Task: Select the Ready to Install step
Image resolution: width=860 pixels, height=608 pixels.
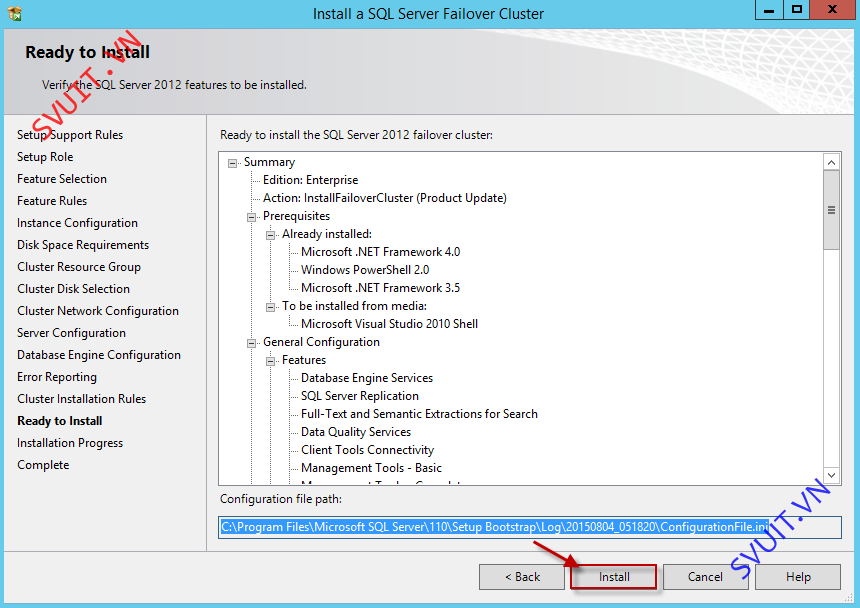Action: pyautogui.click(x=60, y=421)
